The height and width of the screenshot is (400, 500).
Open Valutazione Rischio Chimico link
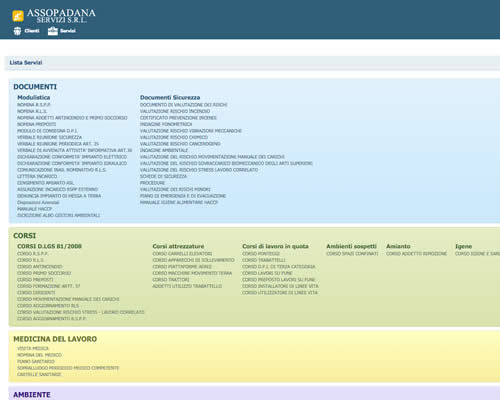(174, 137)
